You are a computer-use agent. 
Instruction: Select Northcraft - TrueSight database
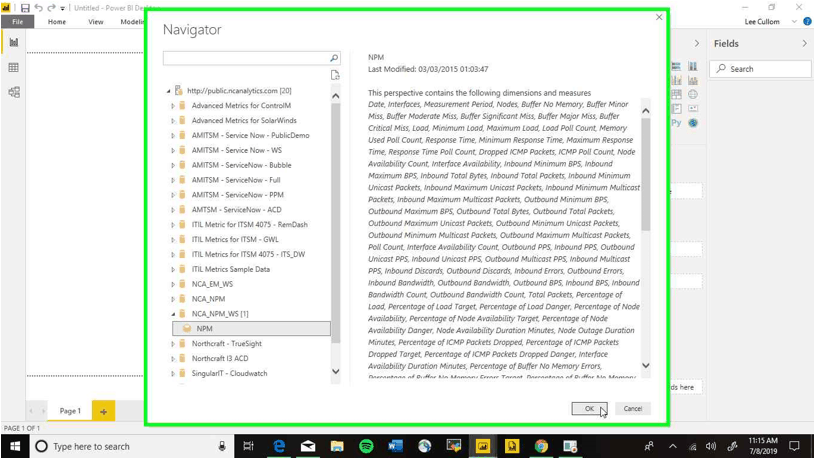tap(226, 344)
